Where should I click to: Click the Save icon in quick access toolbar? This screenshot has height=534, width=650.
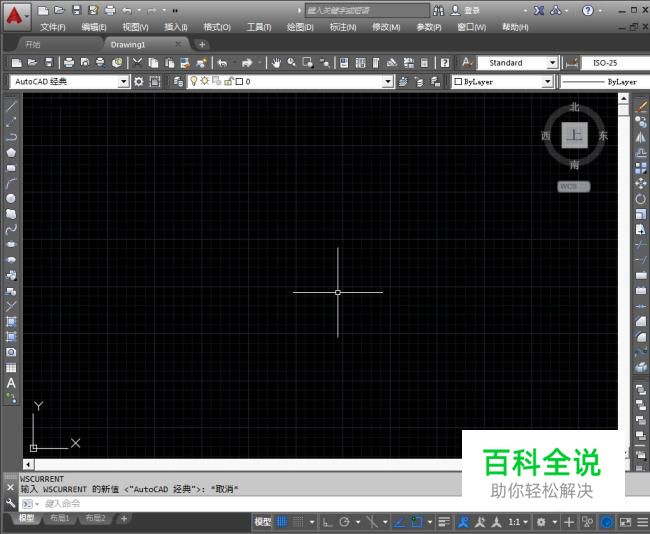[x=76, y=10]
